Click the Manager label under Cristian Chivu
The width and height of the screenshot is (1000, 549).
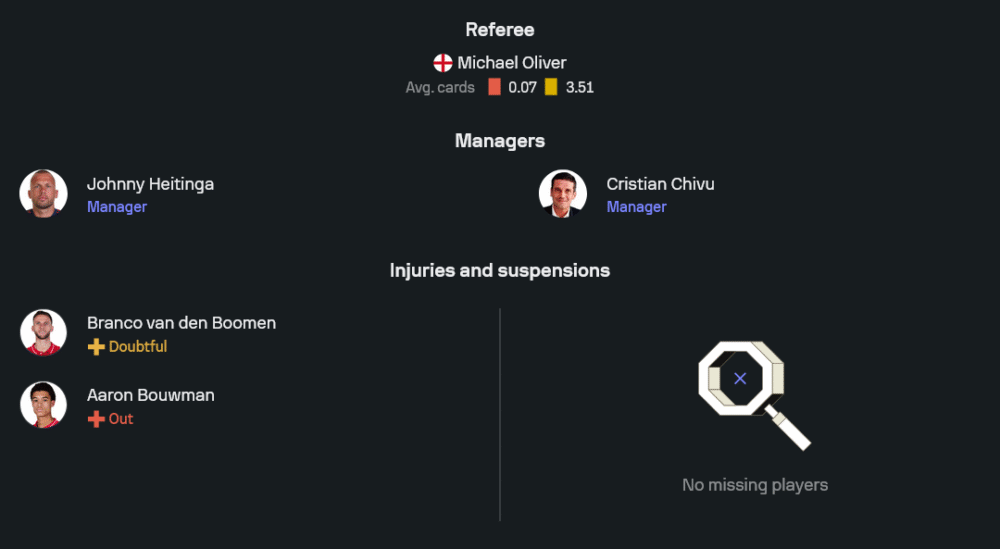[636, 207]
